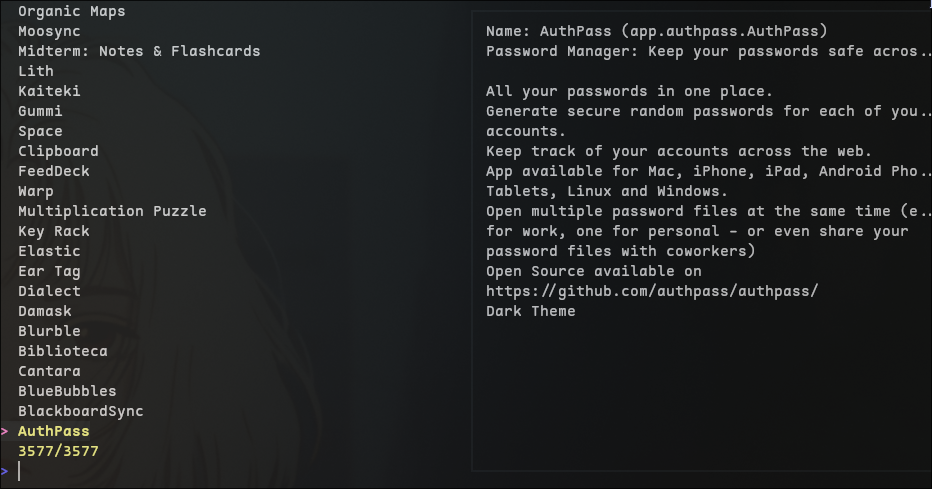This screenshot has height=489, width=932.
Task: Click the highlighted AuthPass entry
Action: (53, 431)
